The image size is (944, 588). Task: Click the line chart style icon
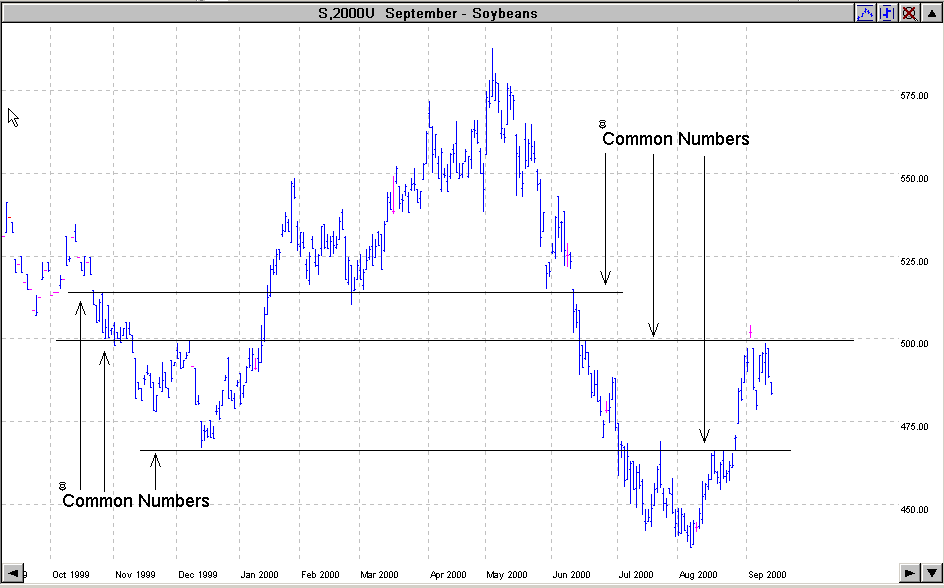pyautogui.click(x=864, y=13)
